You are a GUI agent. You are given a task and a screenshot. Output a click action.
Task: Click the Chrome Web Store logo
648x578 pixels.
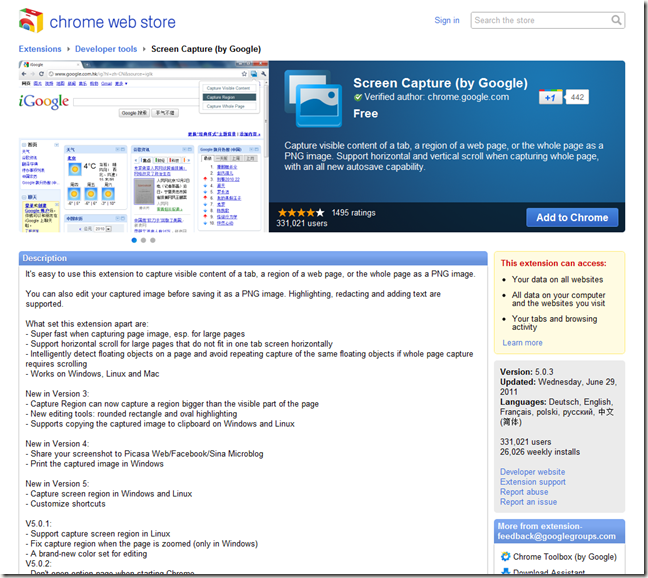(31, 20)
